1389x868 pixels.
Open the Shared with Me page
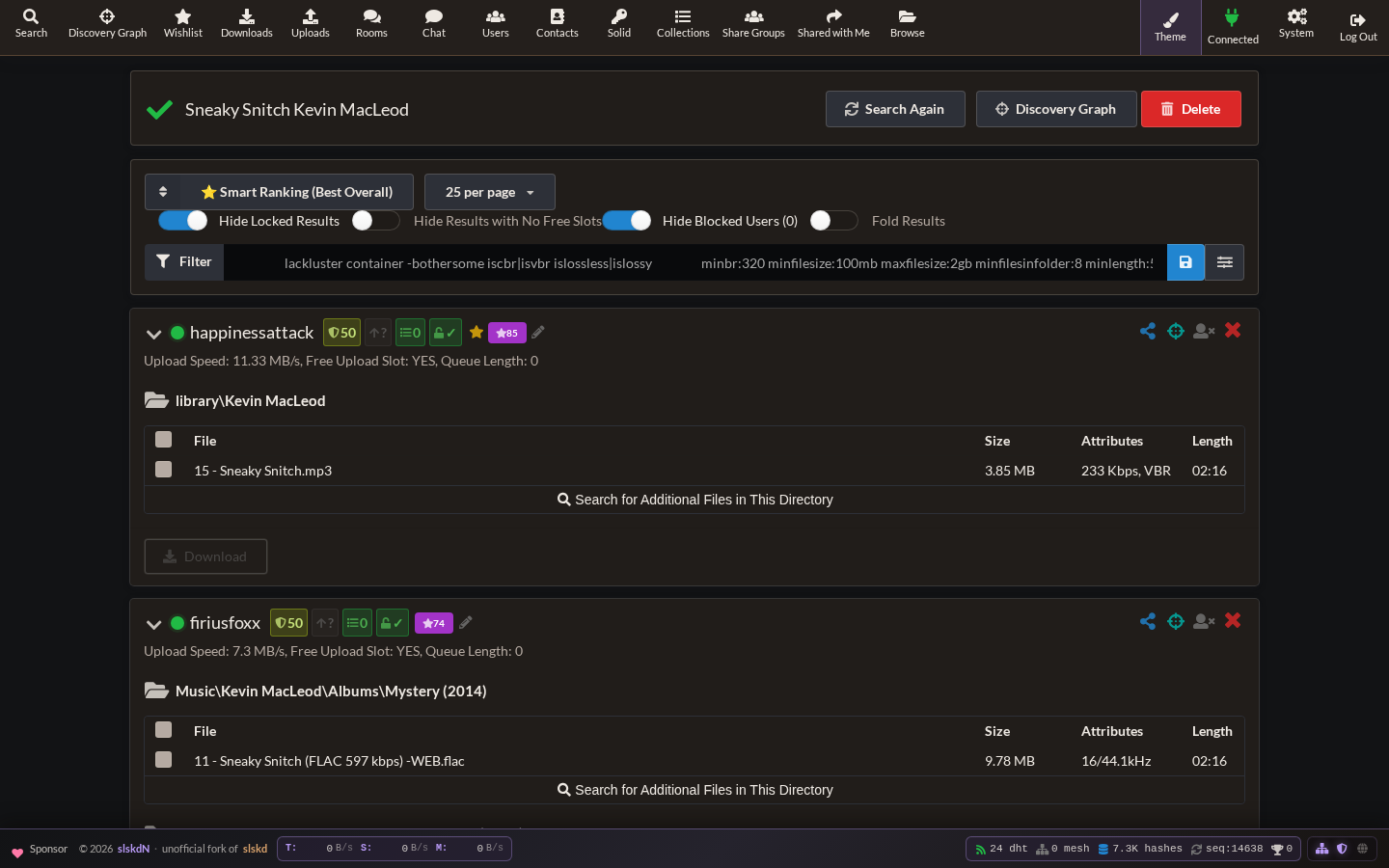833,23
